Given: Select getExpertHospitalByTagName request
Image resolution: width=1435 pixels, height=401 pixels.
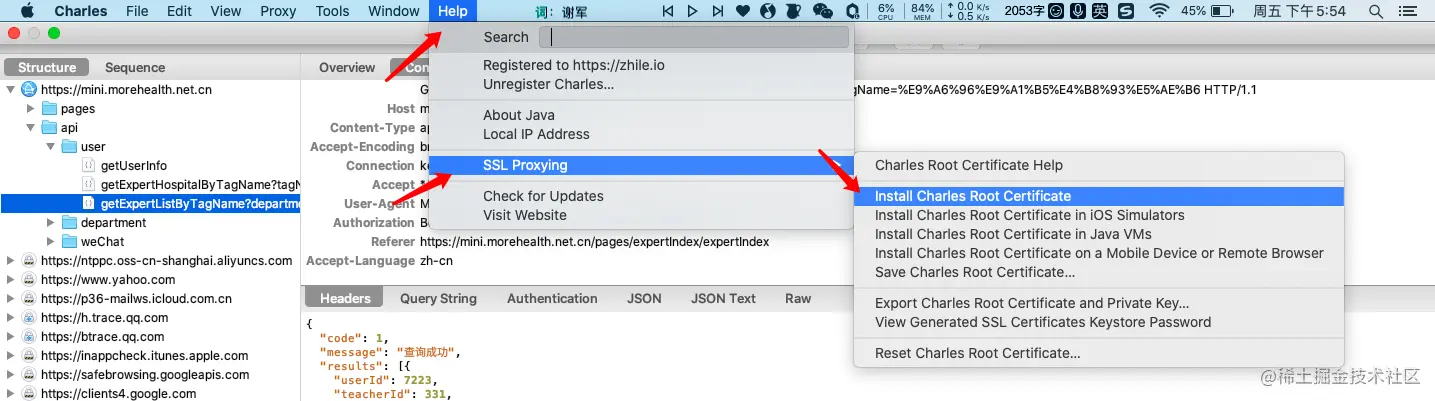Looking at the screenshot, I should pyautogui.click(x=200, y=184).
